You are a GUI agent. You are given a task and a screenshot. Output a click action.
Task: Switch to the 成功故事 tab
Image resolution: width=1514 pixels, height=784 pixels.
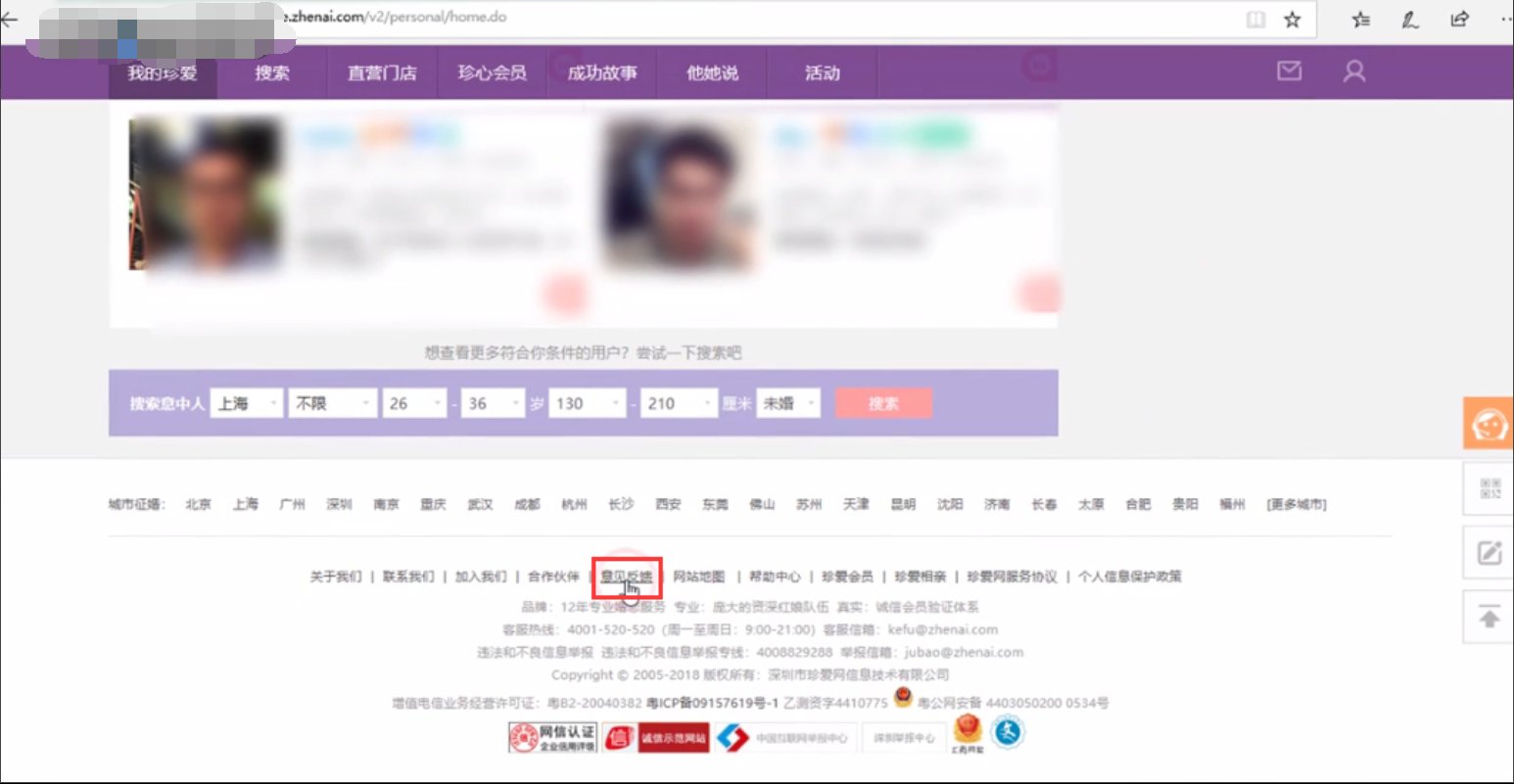(x=600, y=71)
